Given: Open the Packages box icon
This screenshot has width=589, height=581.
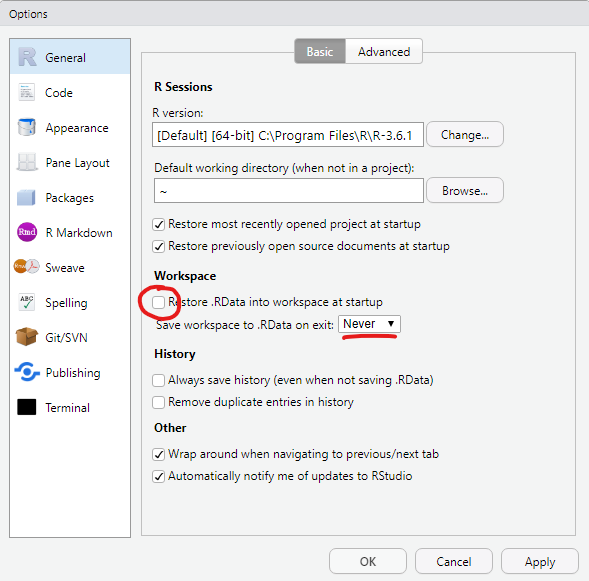Looking at the screenshot, I should click(x=26, y=198).
